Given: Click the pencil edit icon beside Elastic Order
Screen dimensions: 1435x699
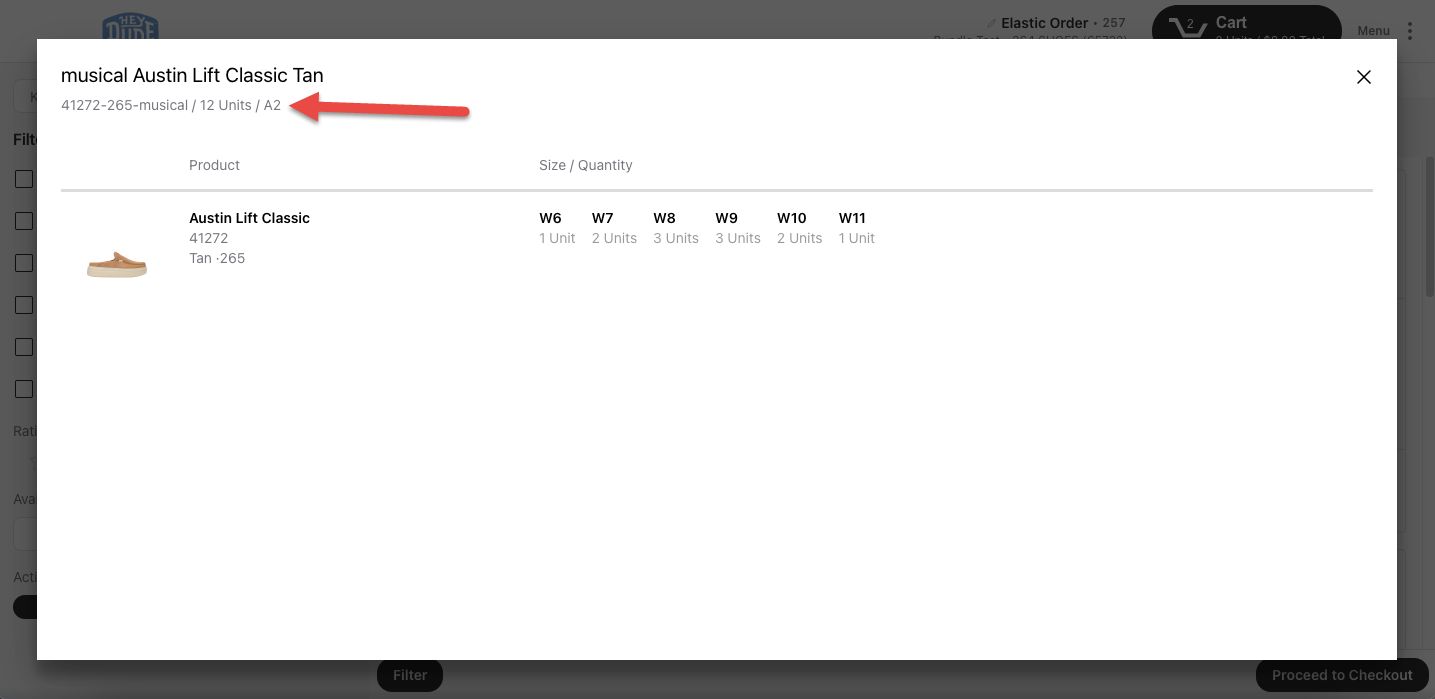Looking at the screenshot, I should 991,23.
